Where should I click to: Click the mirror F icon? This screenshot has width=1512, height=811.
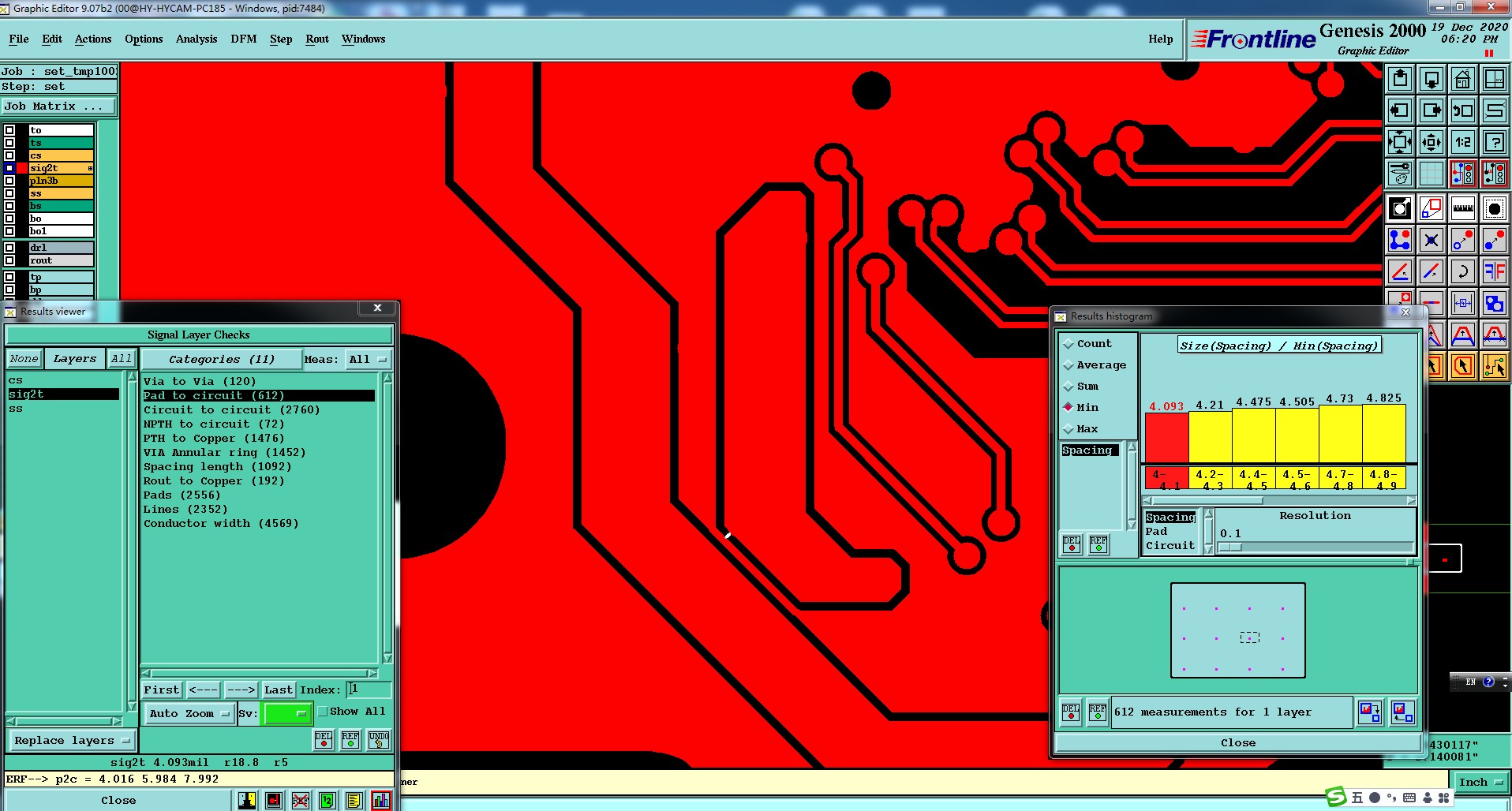click(1495, 272)
